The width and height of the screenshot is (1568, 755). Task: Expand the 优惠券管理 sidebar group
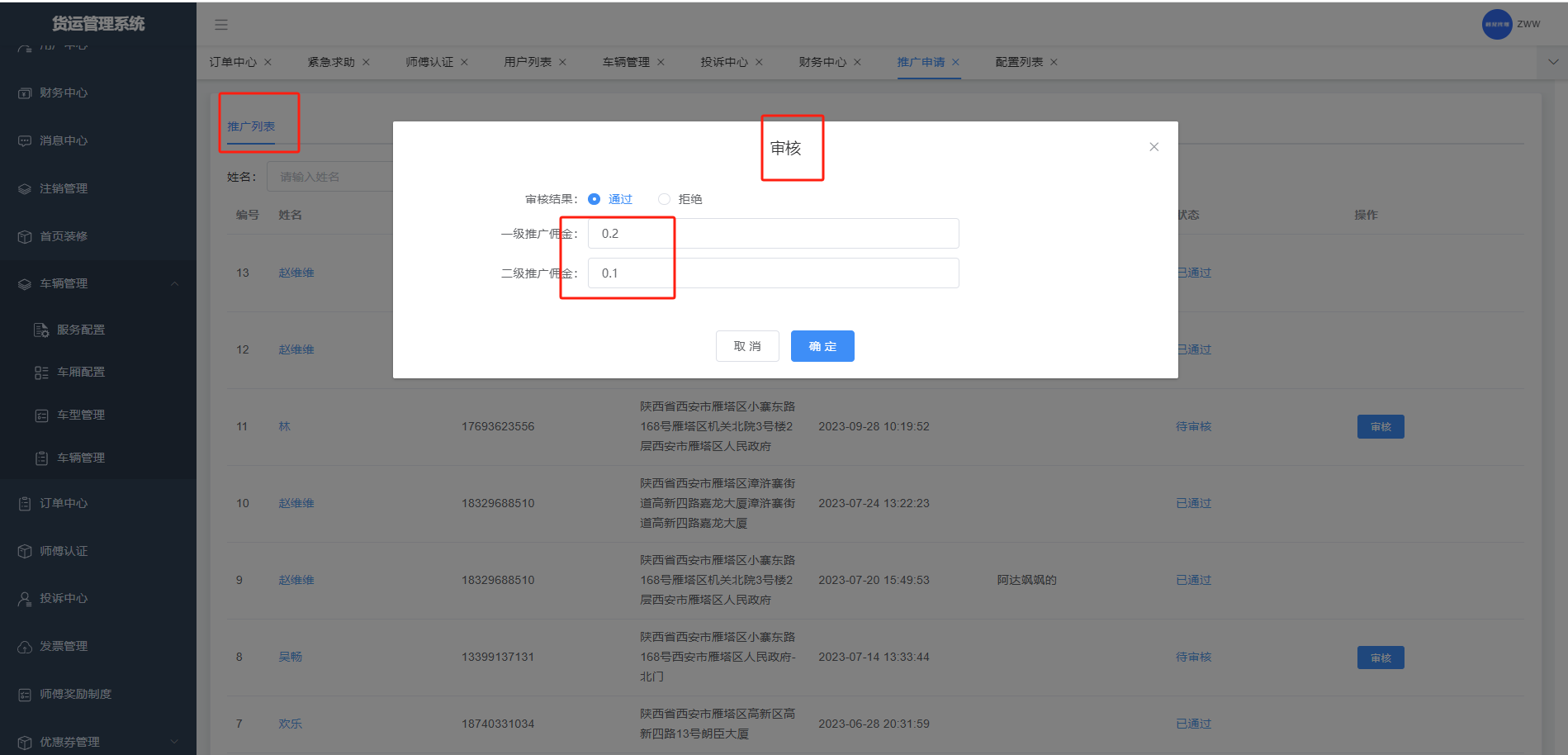tap(174, 742)
